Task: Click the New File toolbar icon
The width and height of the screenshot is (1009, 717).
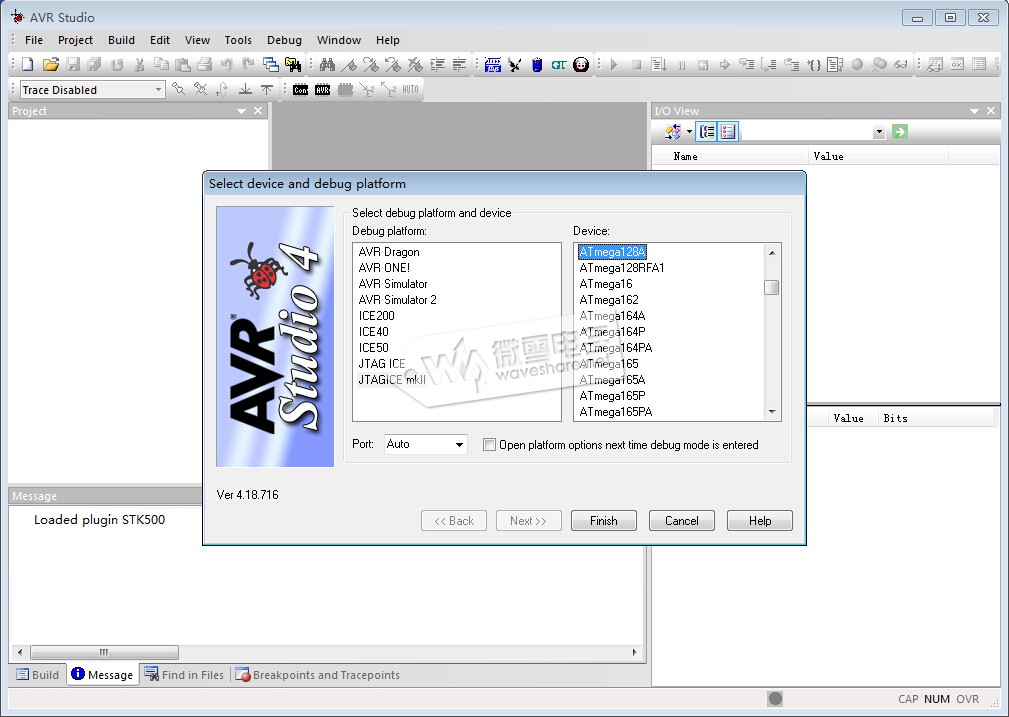Action: pos(27,65)
